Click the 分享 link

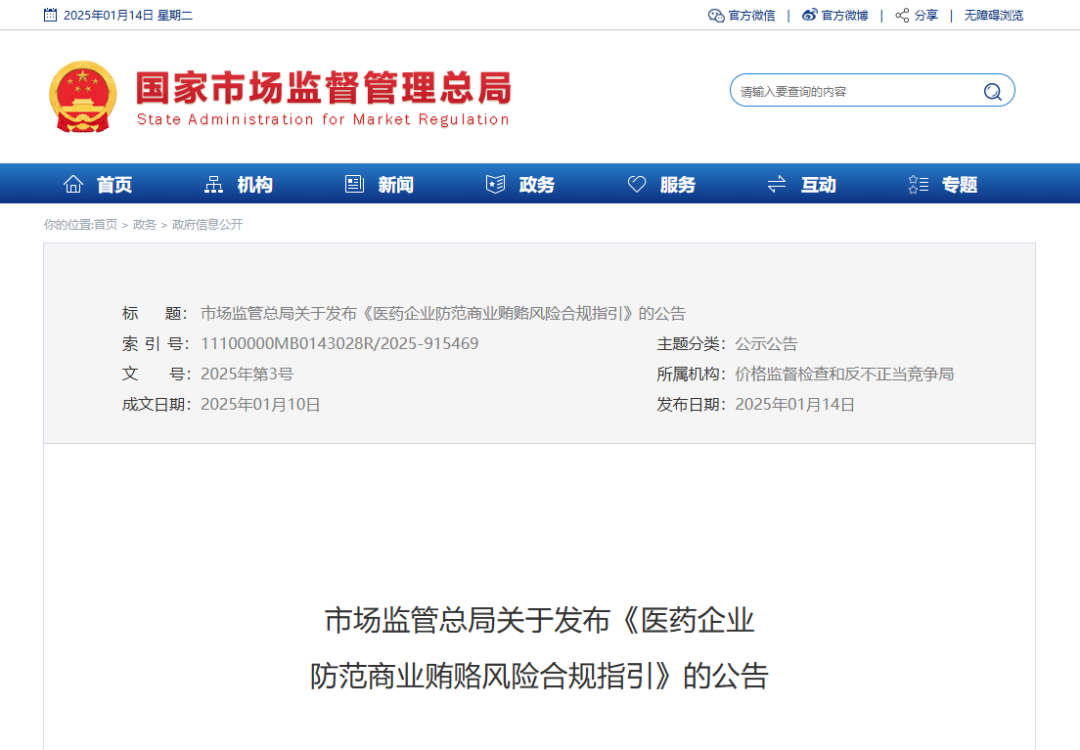[926, 15]
